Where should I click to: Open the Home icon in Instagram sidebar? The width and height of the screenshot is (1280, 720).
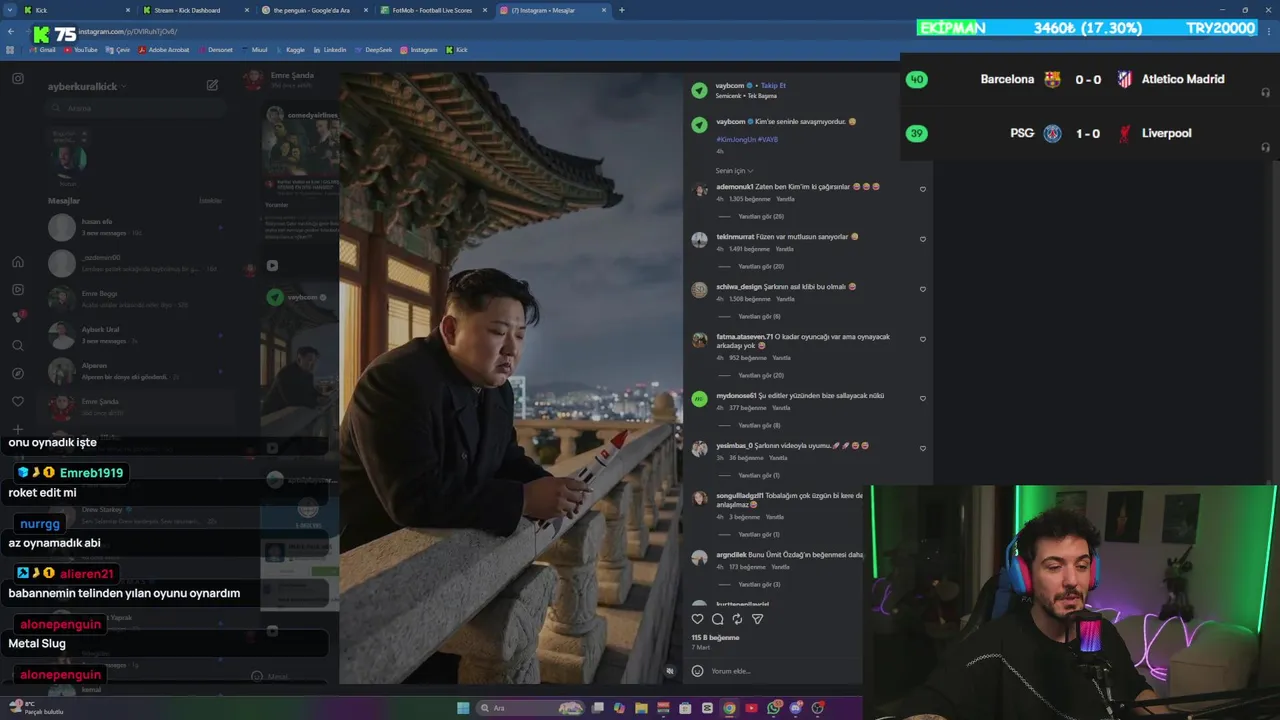(x=18, y=262)
